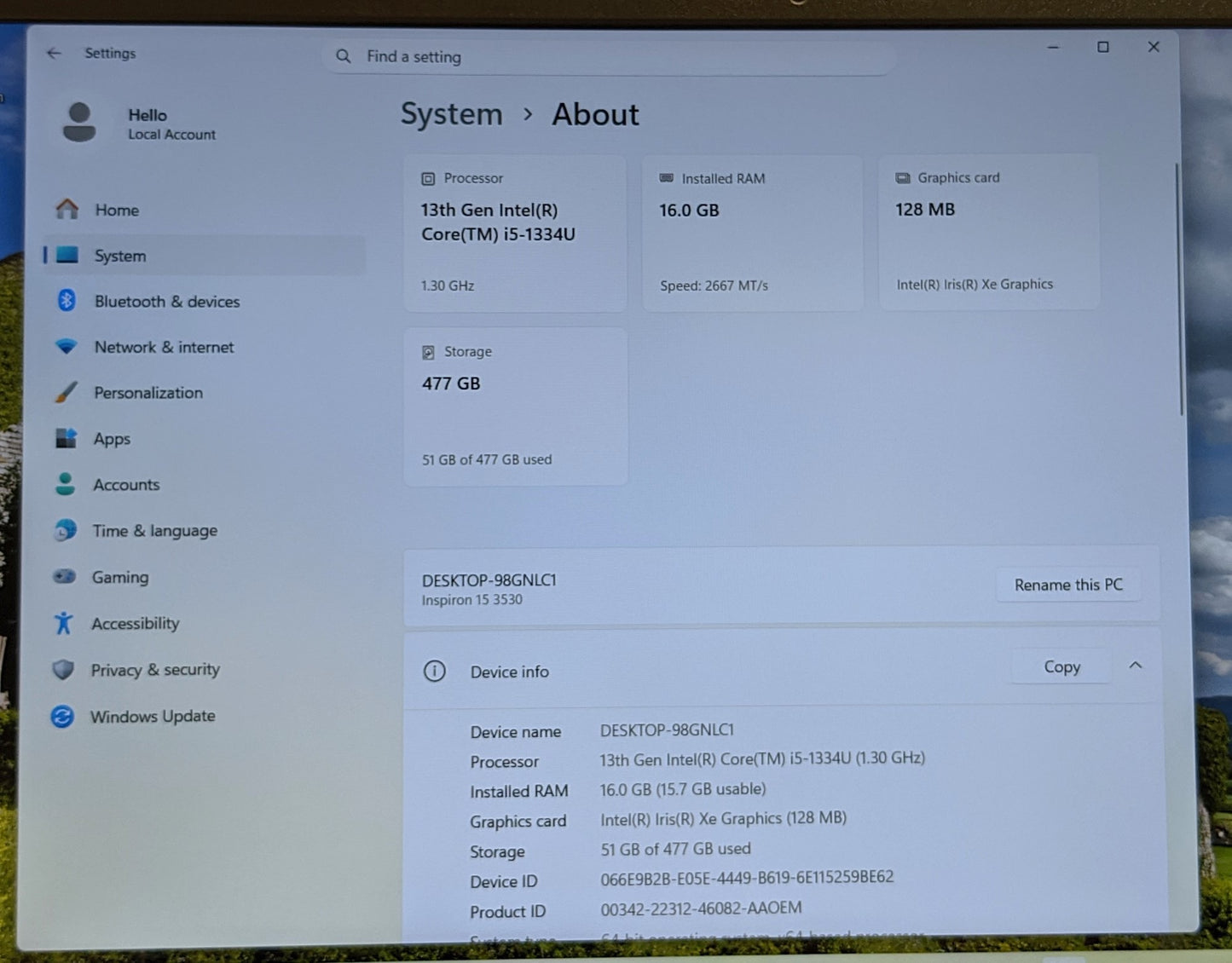Open Time & language settings
The image size is (1232, 963).
205,531
